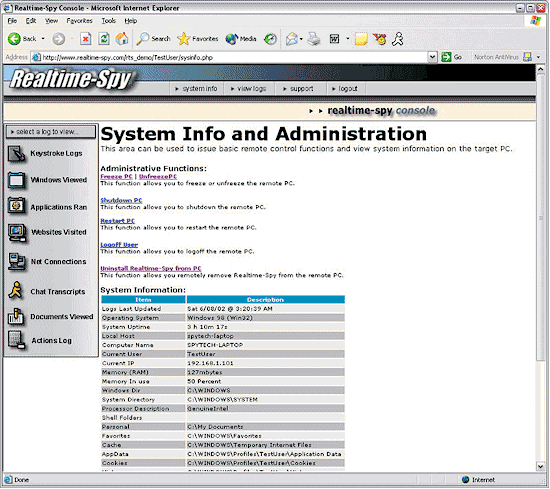This screenshot has width=550, height=489.
Task: Open the Windows Viewed log icon
Action: pyautogui.click(x=16, y=180)
